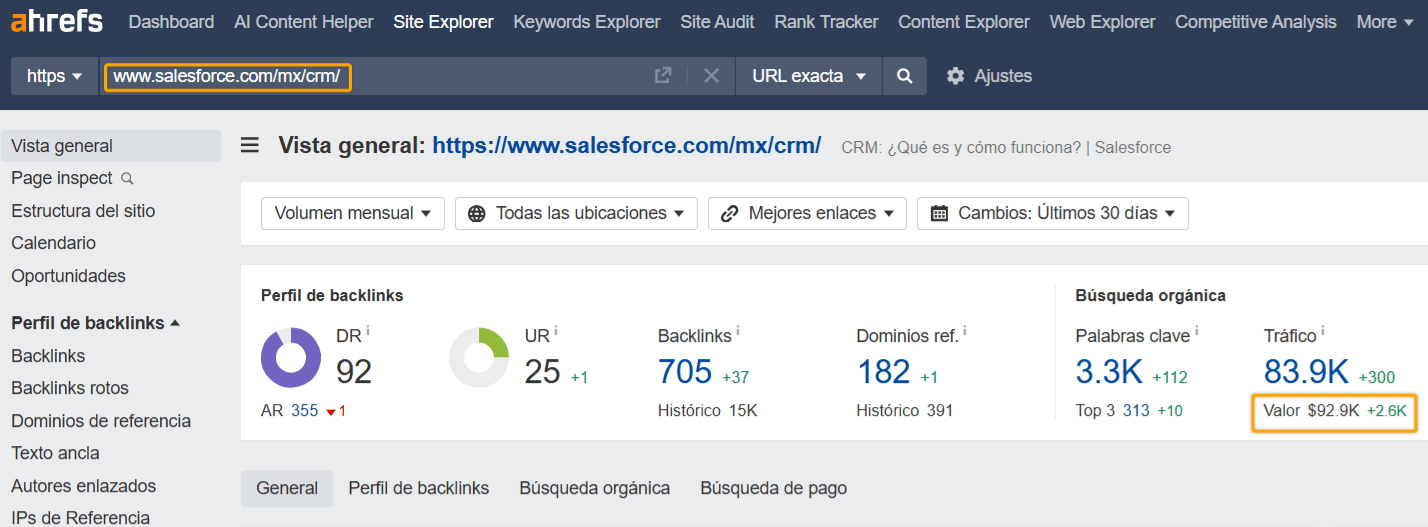This screenshot has width=1428, height=527.
Task: Switch to Perfil de backlinks tab
Action: click(x=419, y=488)
